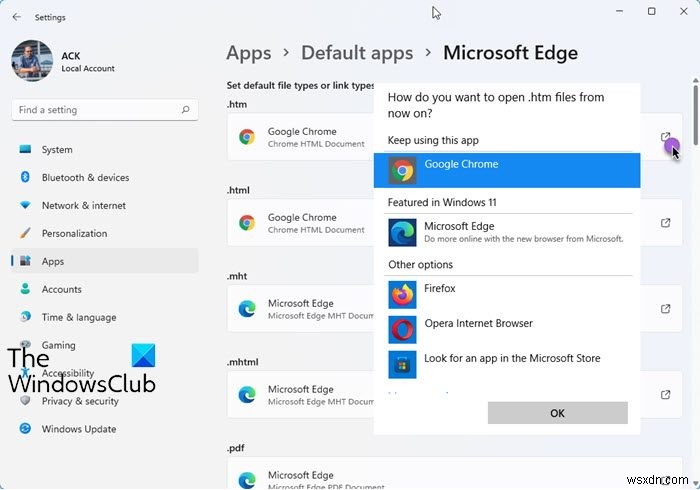Maximize the Settings window
The image size is (700, 490).
coord(651,11)
